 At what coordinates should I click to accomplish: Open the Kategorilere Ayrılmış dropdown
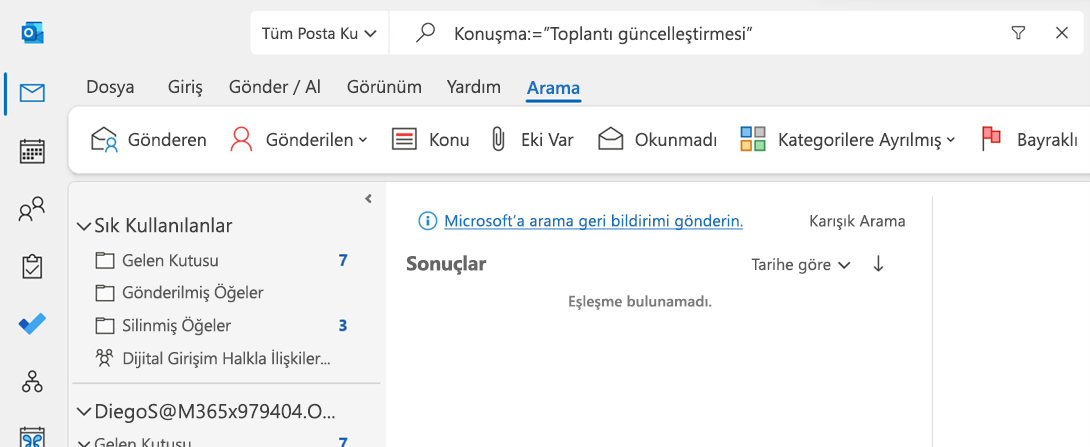(x=847, y=140)
